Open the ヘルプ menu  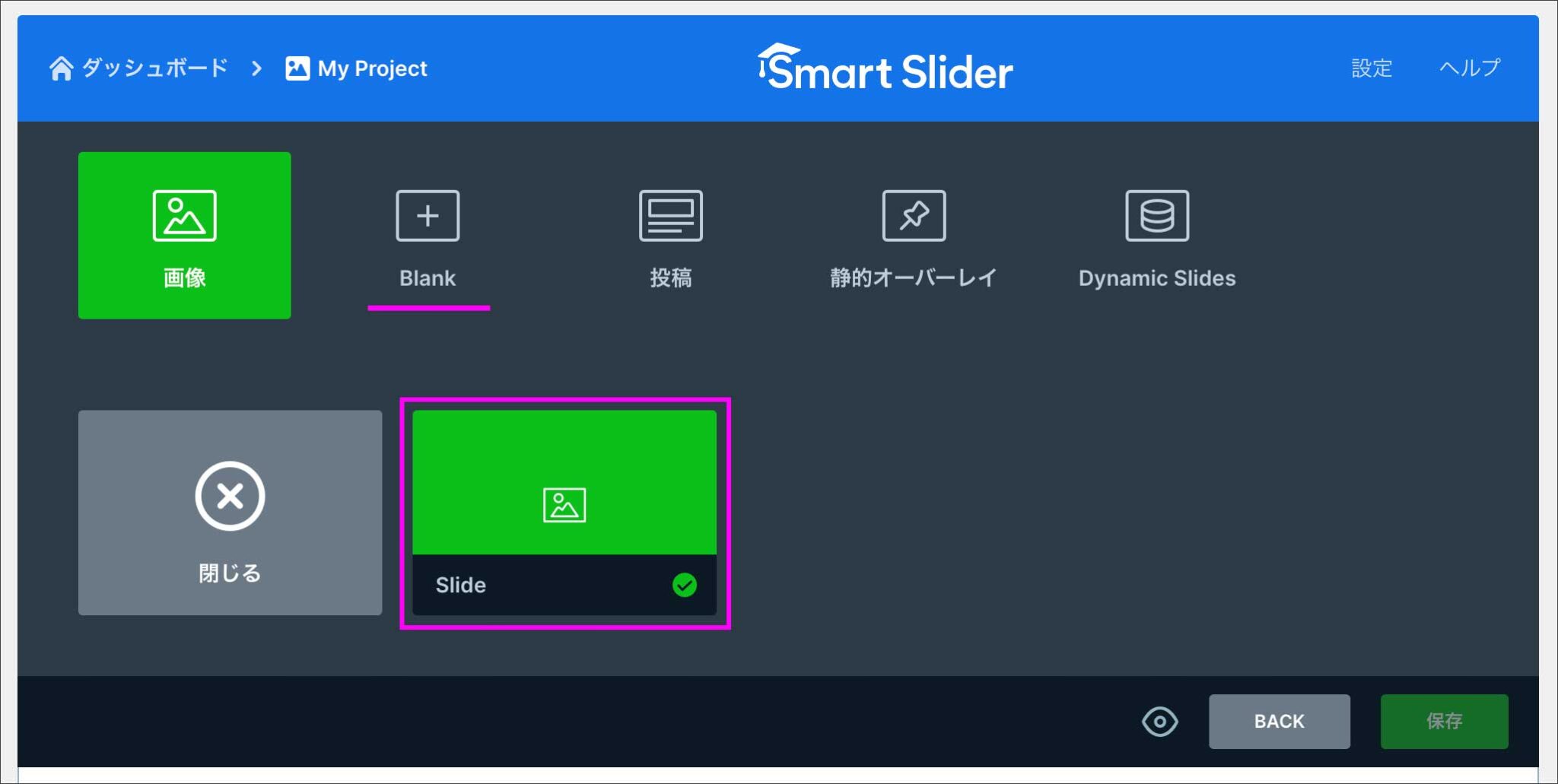pyautogui.click(x=1469, y=68)
